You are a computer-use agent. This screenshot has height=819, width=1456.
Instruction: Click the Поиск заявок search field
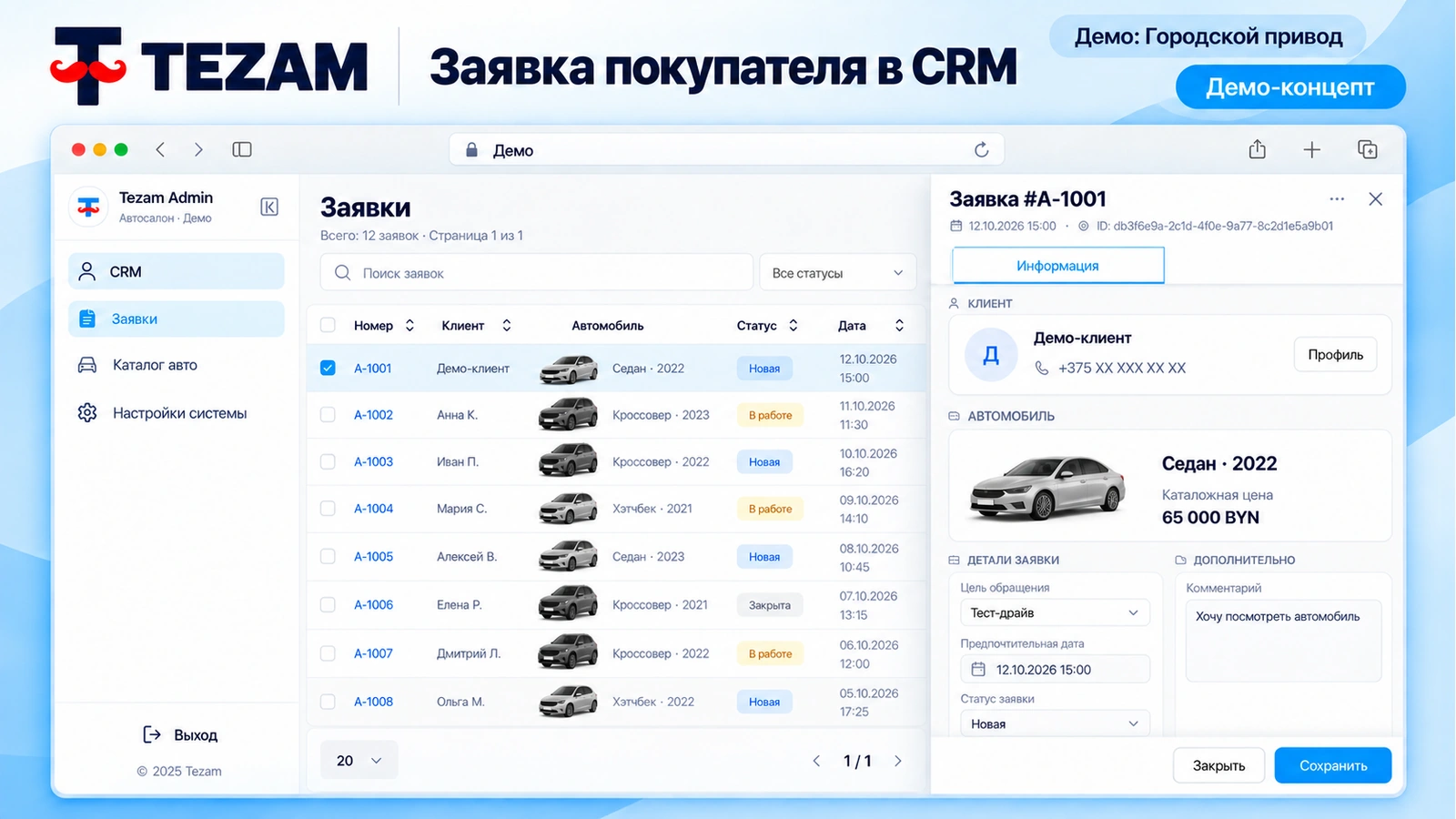pos(537,273)
